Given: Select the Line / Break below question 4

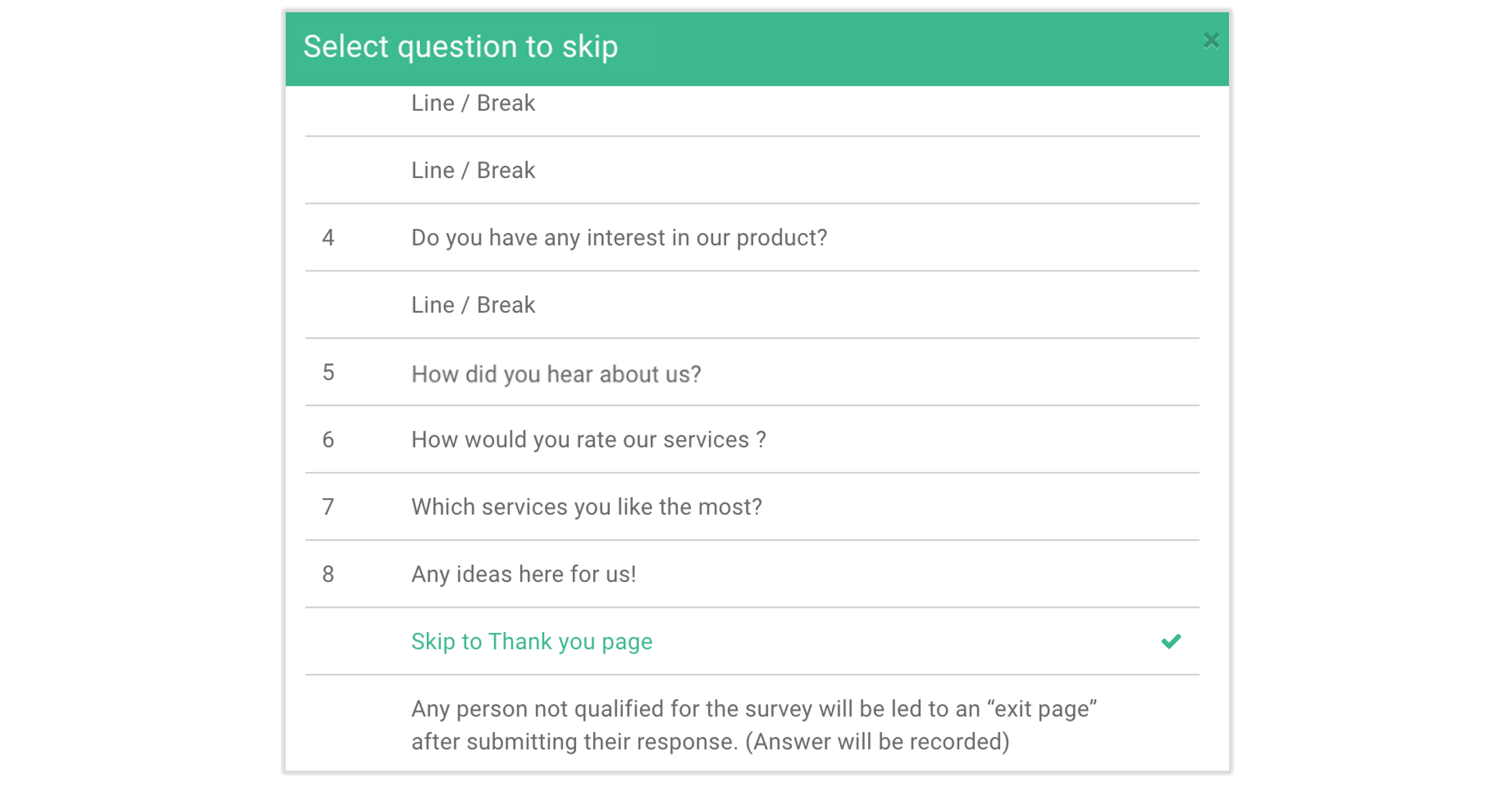Looking at the screenshot, I should coord(473,304).
